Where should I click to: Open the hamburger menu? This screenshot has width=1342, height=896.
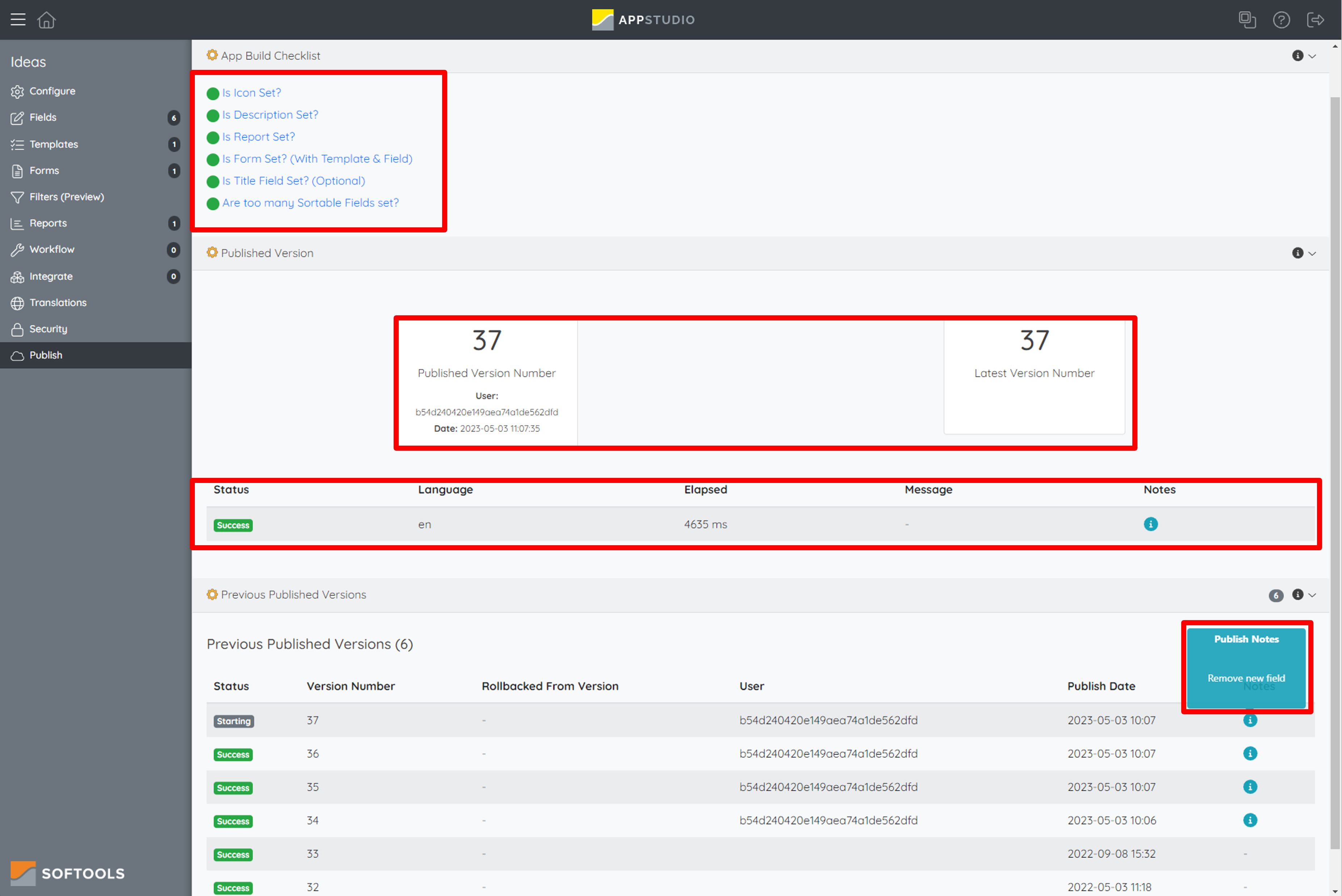tap(18, 20)
